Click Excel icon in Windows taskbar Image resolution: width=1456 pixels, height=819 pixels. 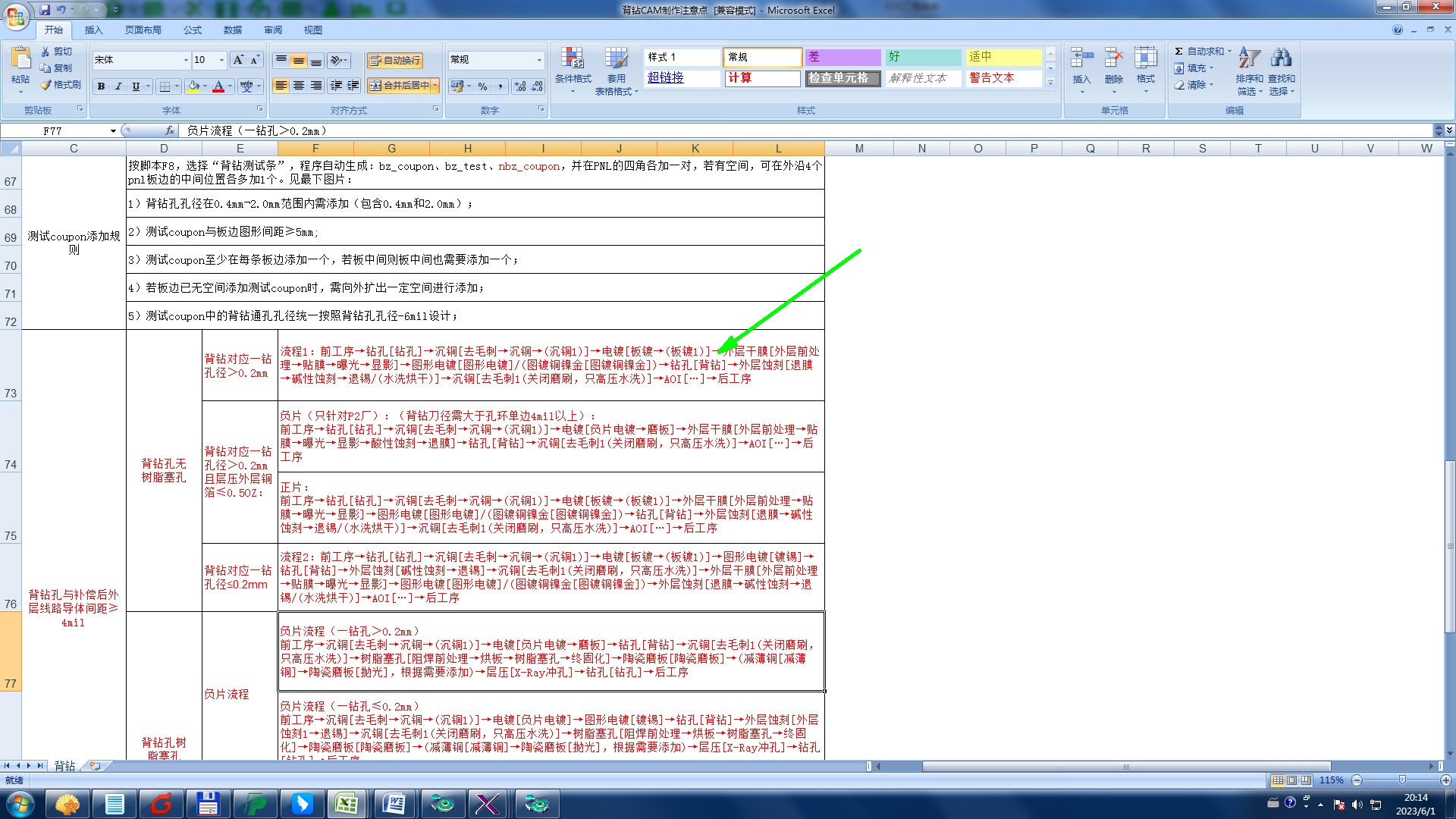pyautogui.click(x=347, y=803)
